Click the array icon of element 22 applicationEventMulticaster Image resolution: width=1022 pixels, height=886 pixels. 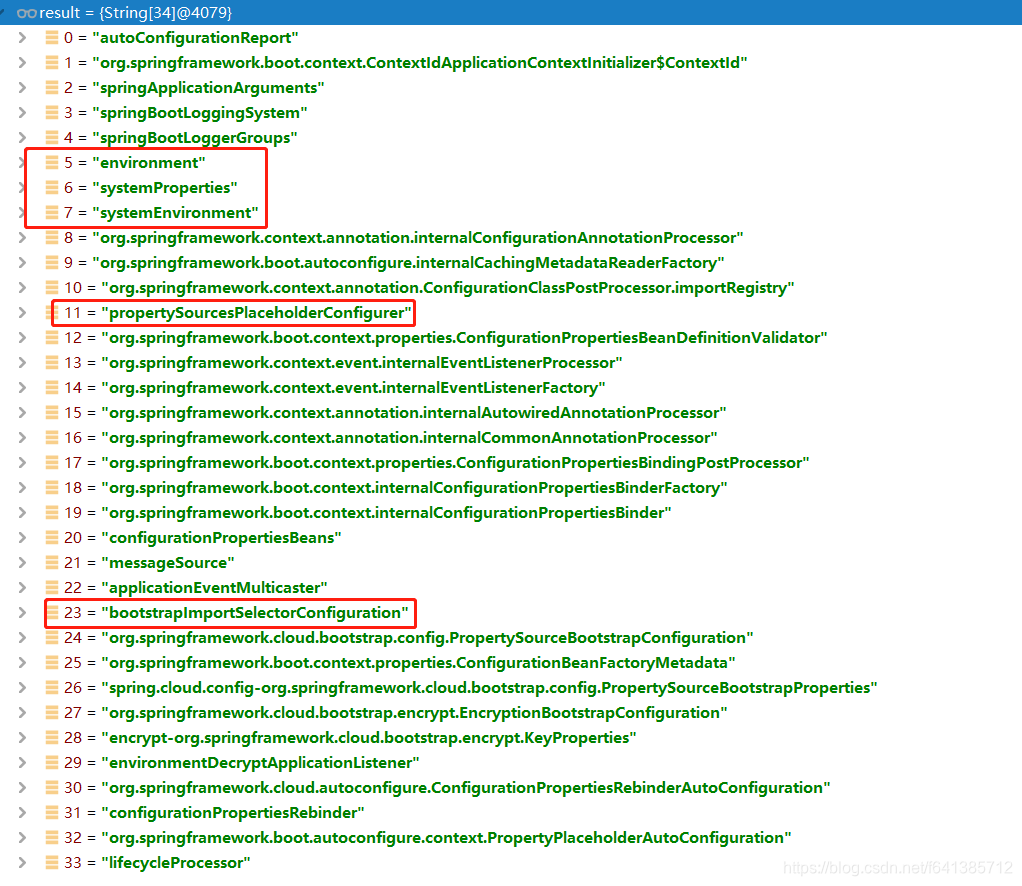coord(52,587)
